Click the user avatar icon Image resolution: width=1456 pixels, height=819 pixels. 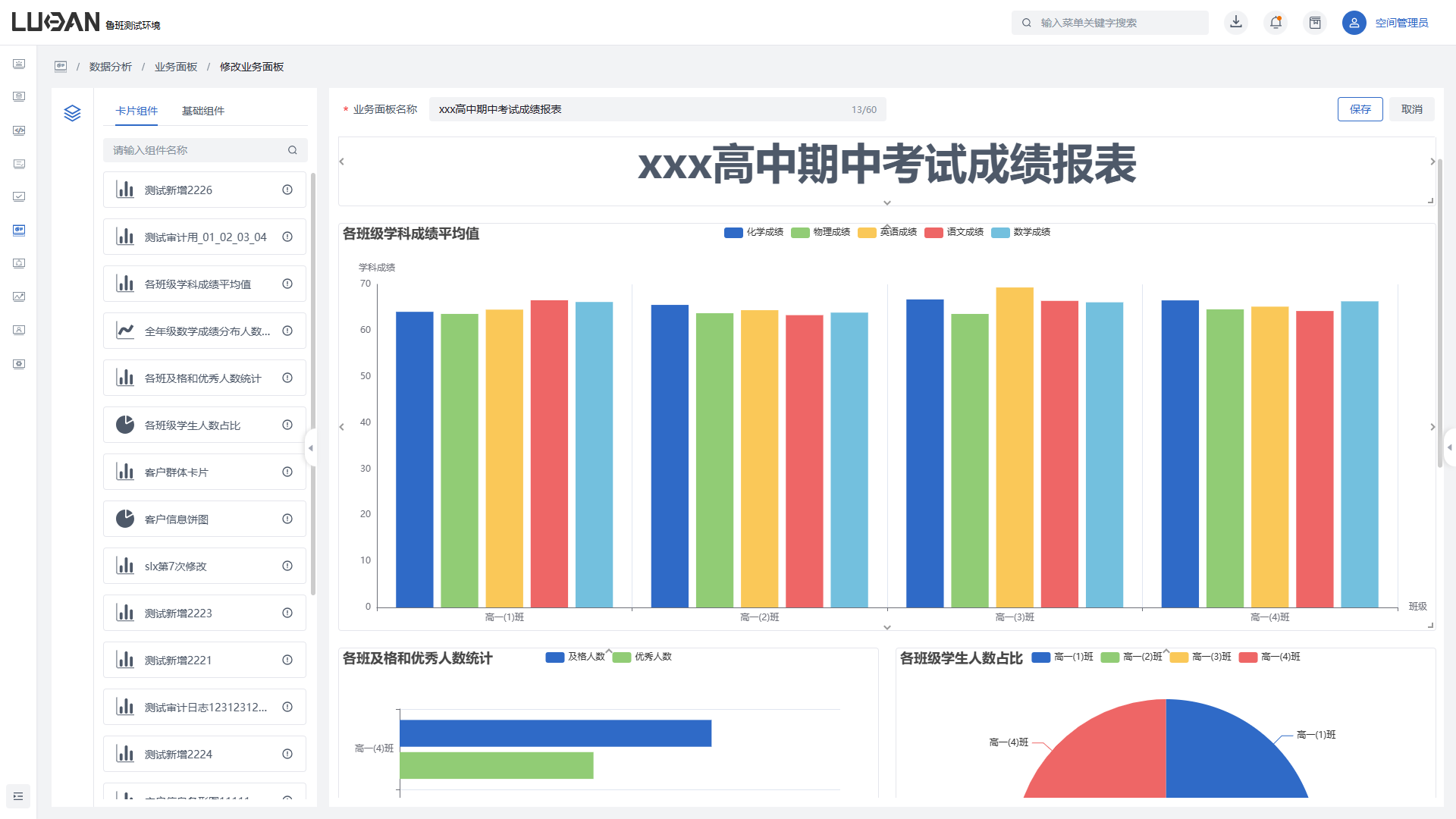[1354, 23]
